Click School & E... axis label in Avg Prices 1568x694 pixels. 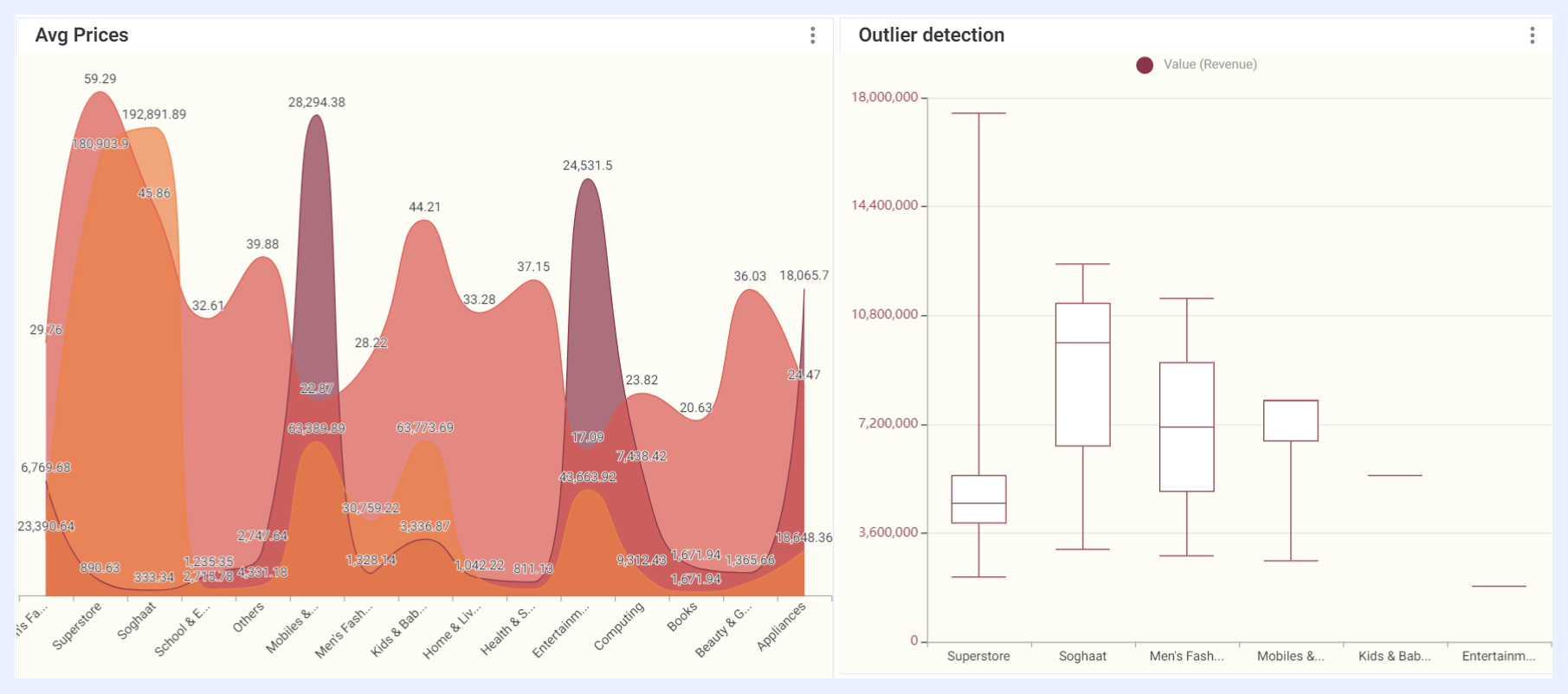(x=182, y=630)
